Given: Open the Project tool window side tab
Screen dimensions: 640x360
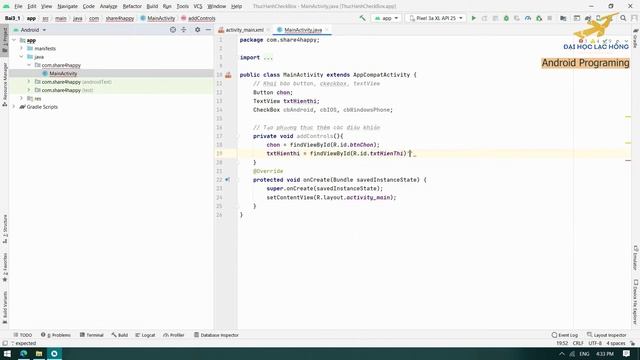Looking at the screenshot, I should [x=4, y=40].
